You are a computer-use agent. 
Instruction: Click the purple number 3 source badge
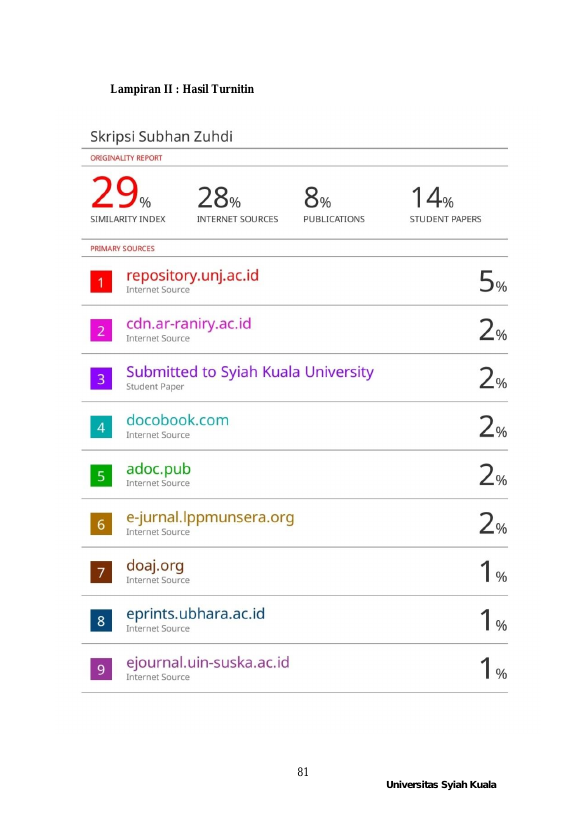101,379
